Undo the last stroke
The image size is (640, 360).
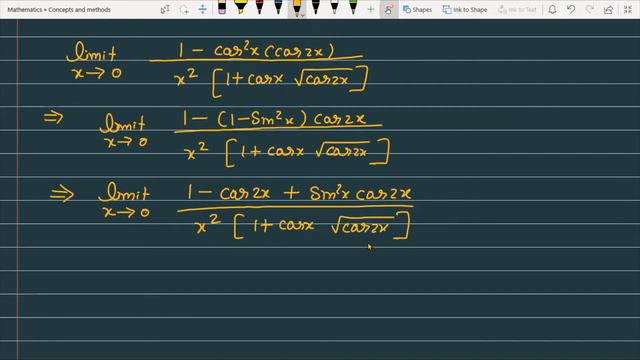pos(571,9)
